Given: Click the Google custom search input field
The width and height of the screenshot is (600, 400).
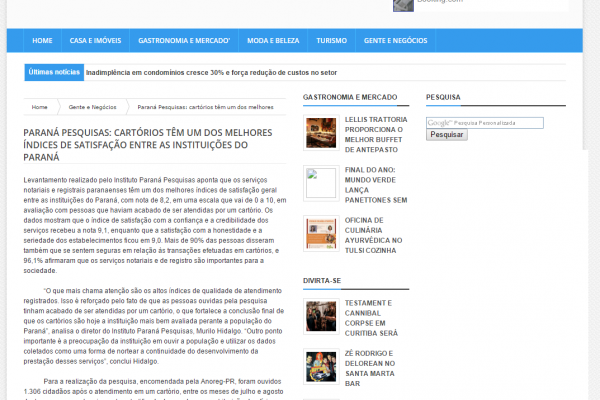Looking at the screenshot, I should pyautogui.click(x=484, y=122).
